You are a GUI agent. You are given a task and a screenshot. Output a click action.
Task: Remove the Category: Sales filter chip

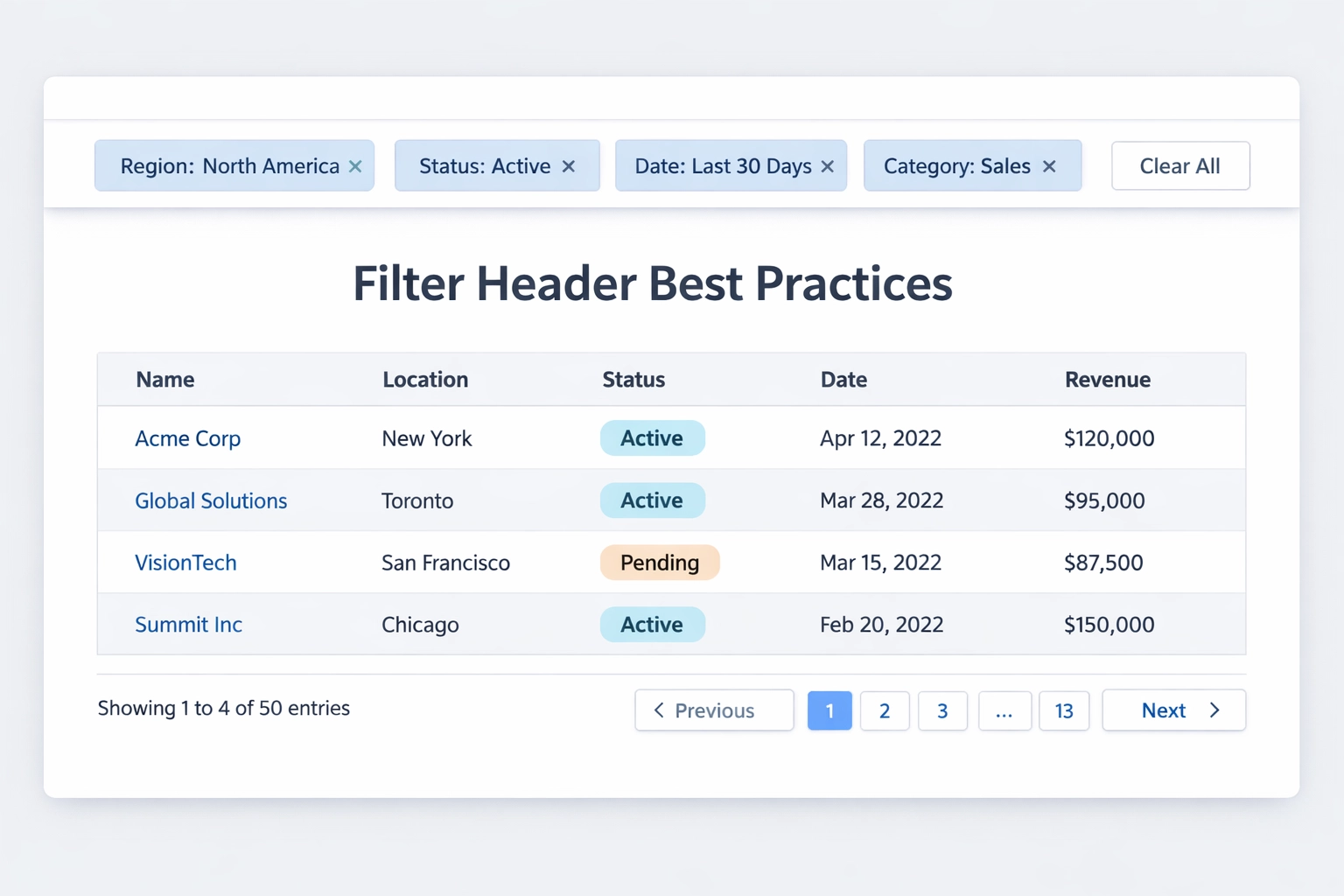click(x=1049, y=165)
